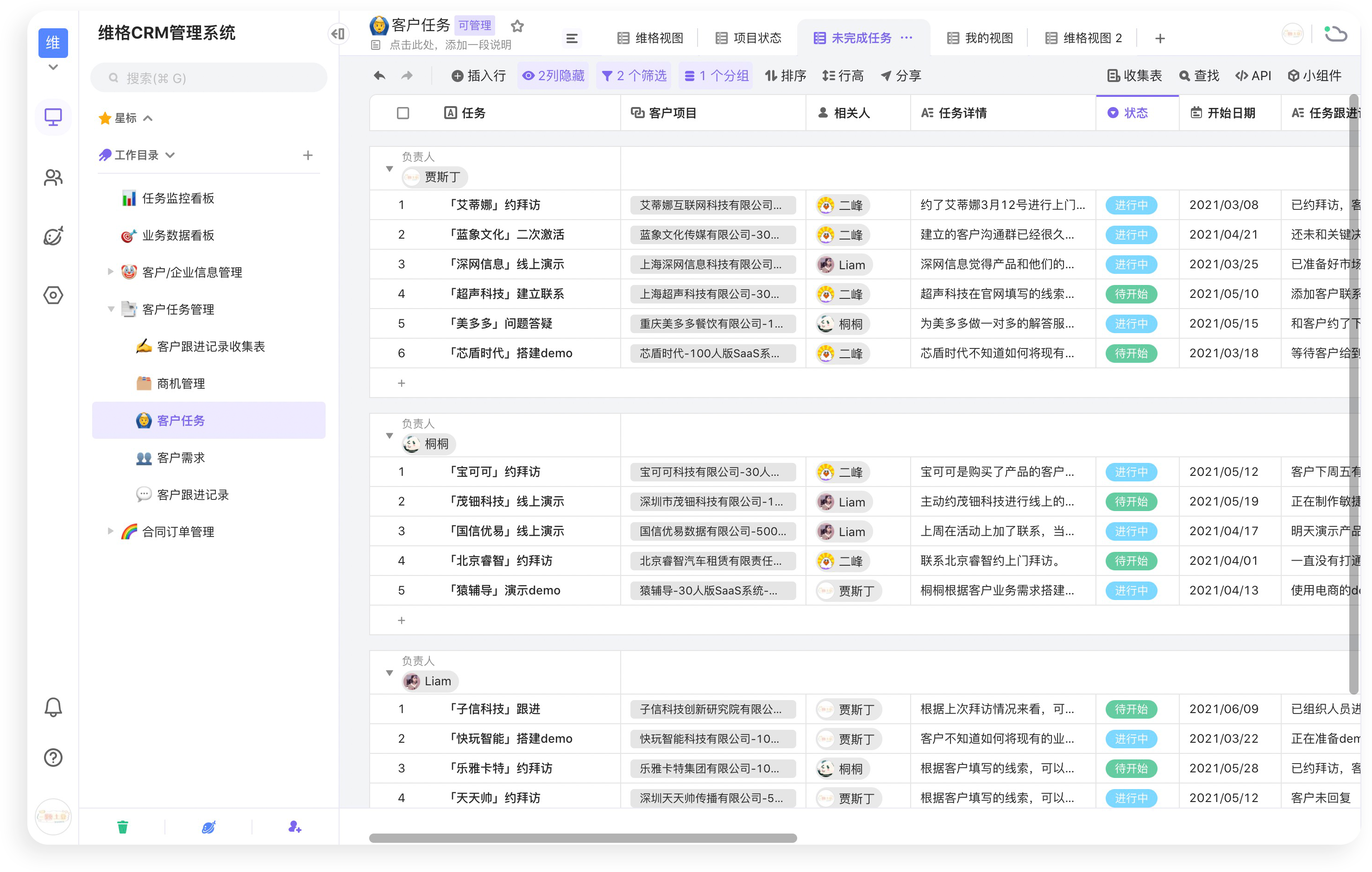Image resolution: width=1372 pixels, height=872 pixels.
Task: Click the 查找 search icon
Action: (x=1199, y=75)
